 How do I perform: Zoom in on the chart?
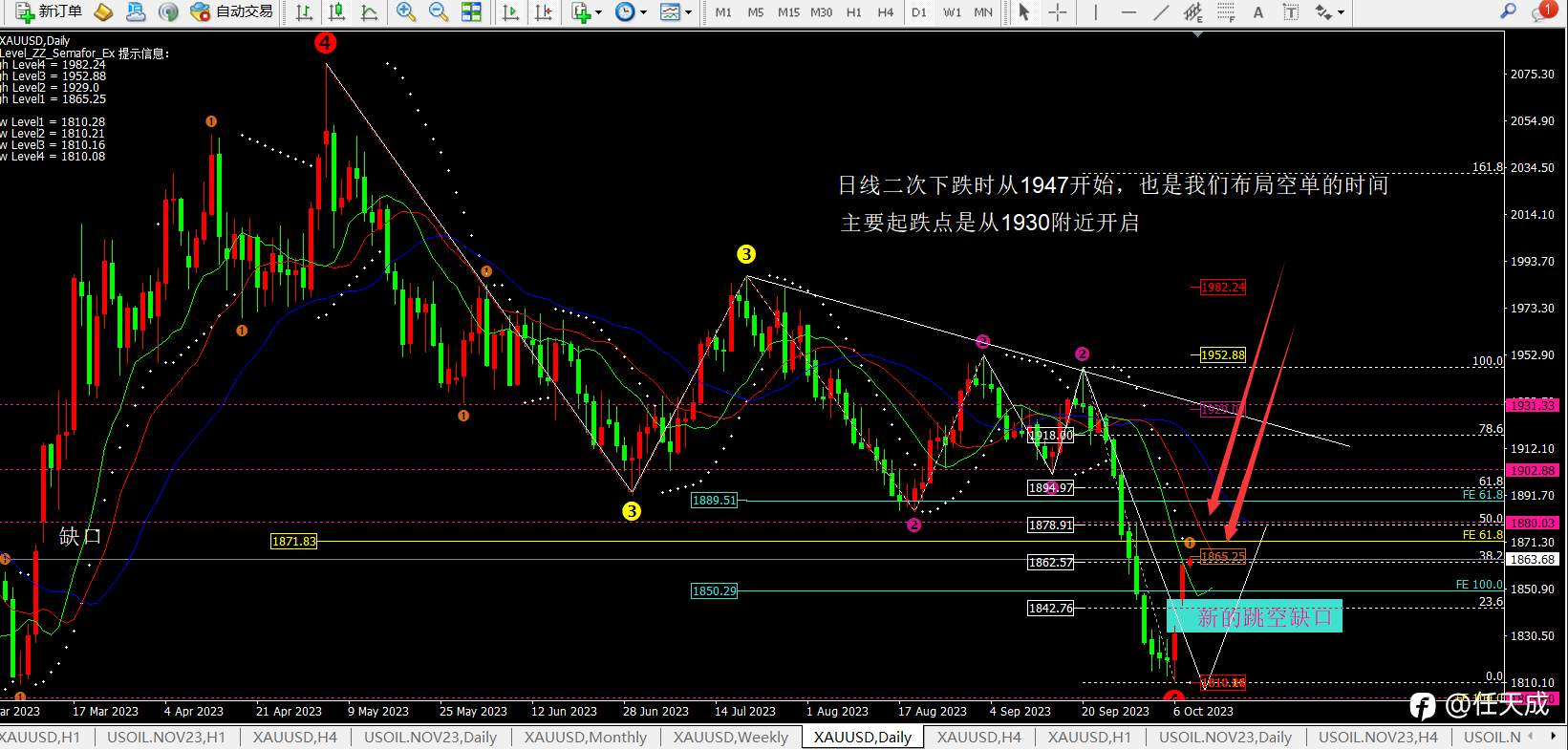point(406,11)
